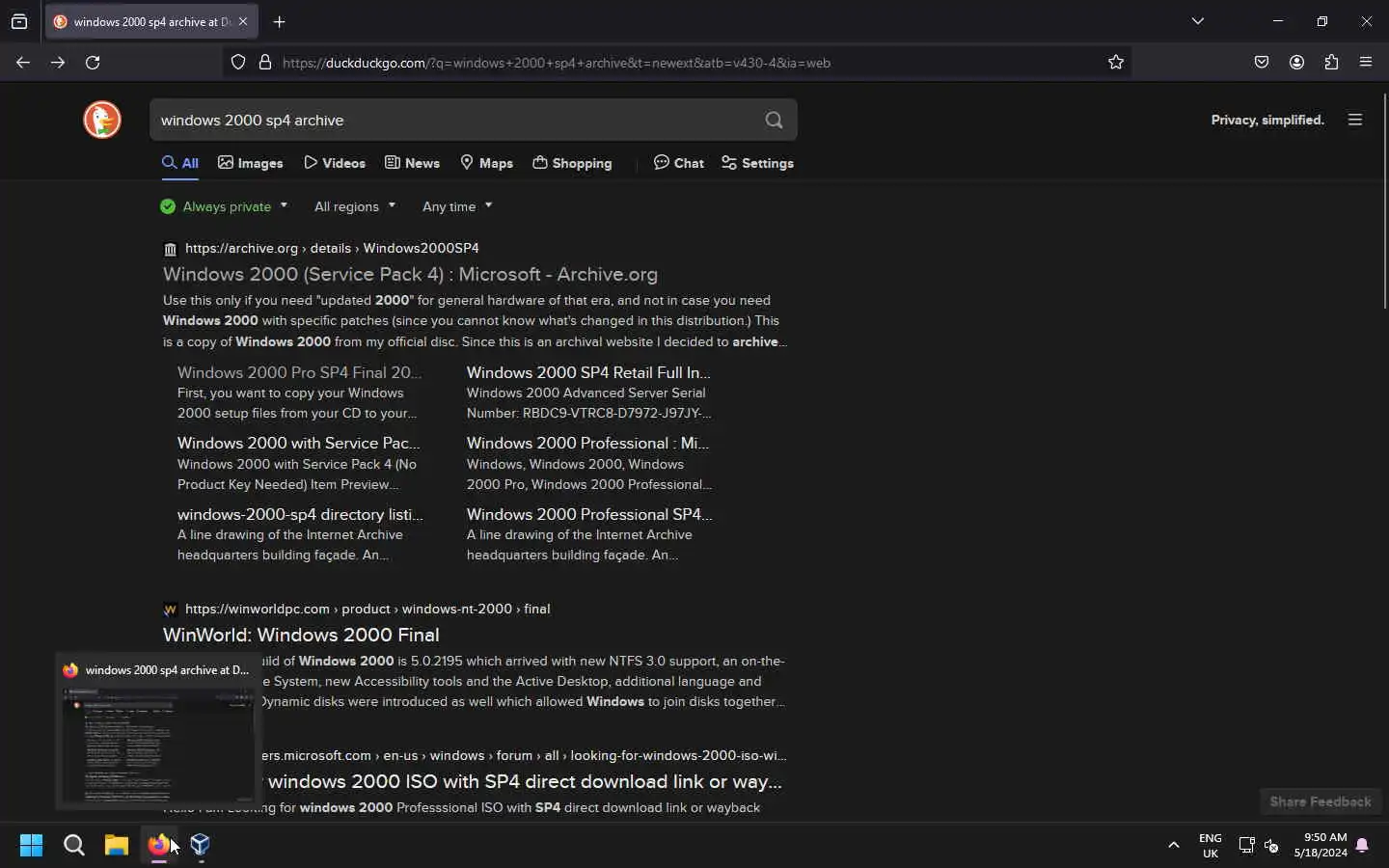Click the Privacy, simplified. link

click(x=1268, y=121)
